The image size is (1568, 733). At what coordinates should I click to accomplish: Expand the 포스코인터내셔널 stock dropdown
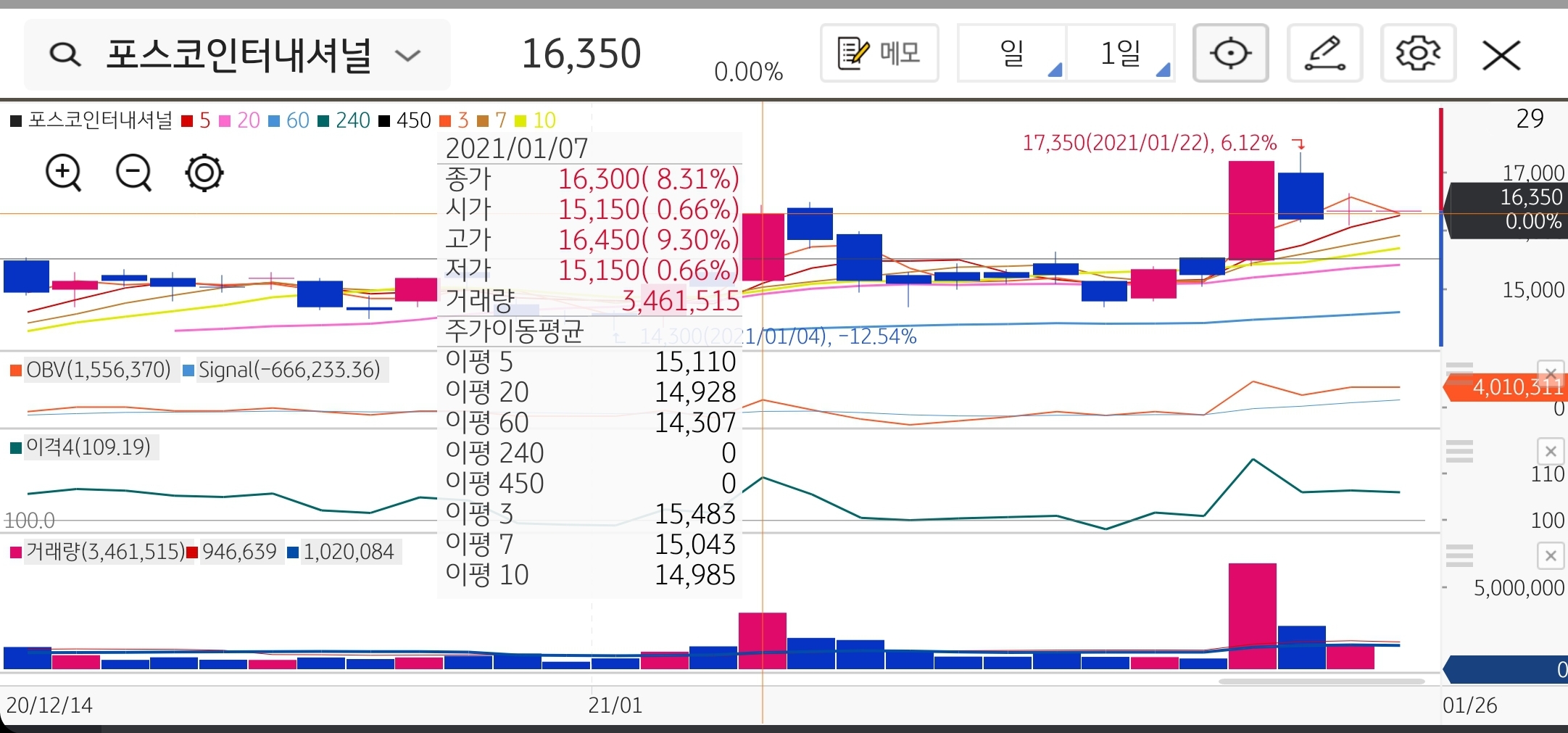(x=407, y=56)
